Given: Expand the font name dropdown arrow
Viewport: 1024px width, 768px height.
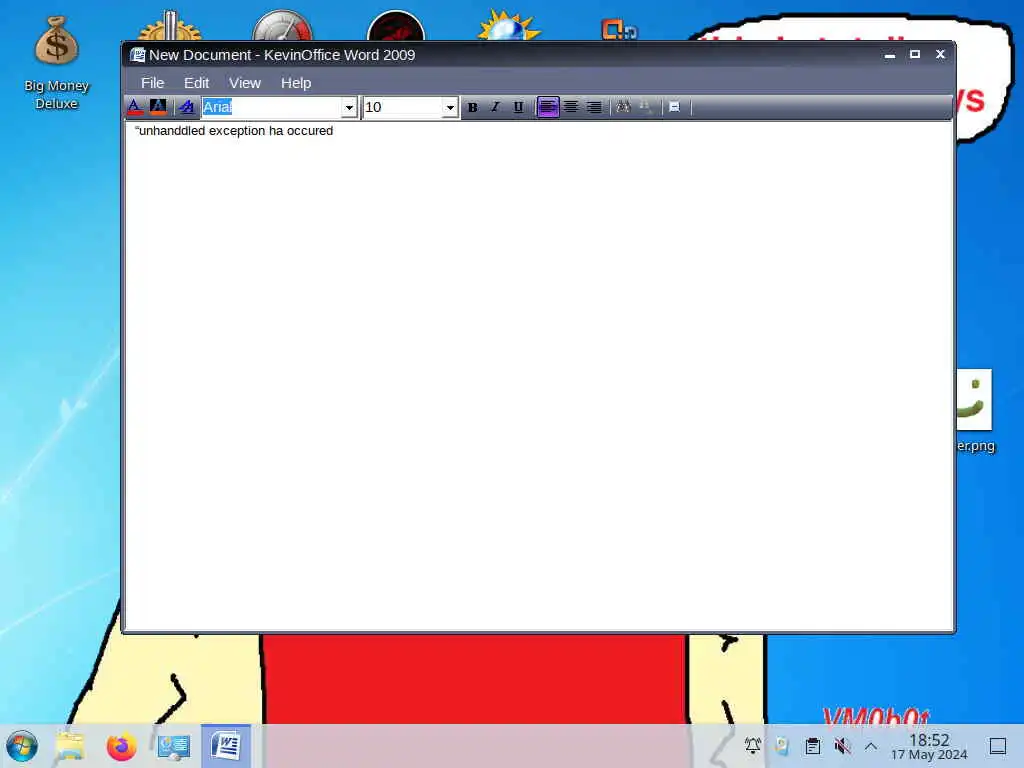Looking at the screenshot, I should (349, 107).
